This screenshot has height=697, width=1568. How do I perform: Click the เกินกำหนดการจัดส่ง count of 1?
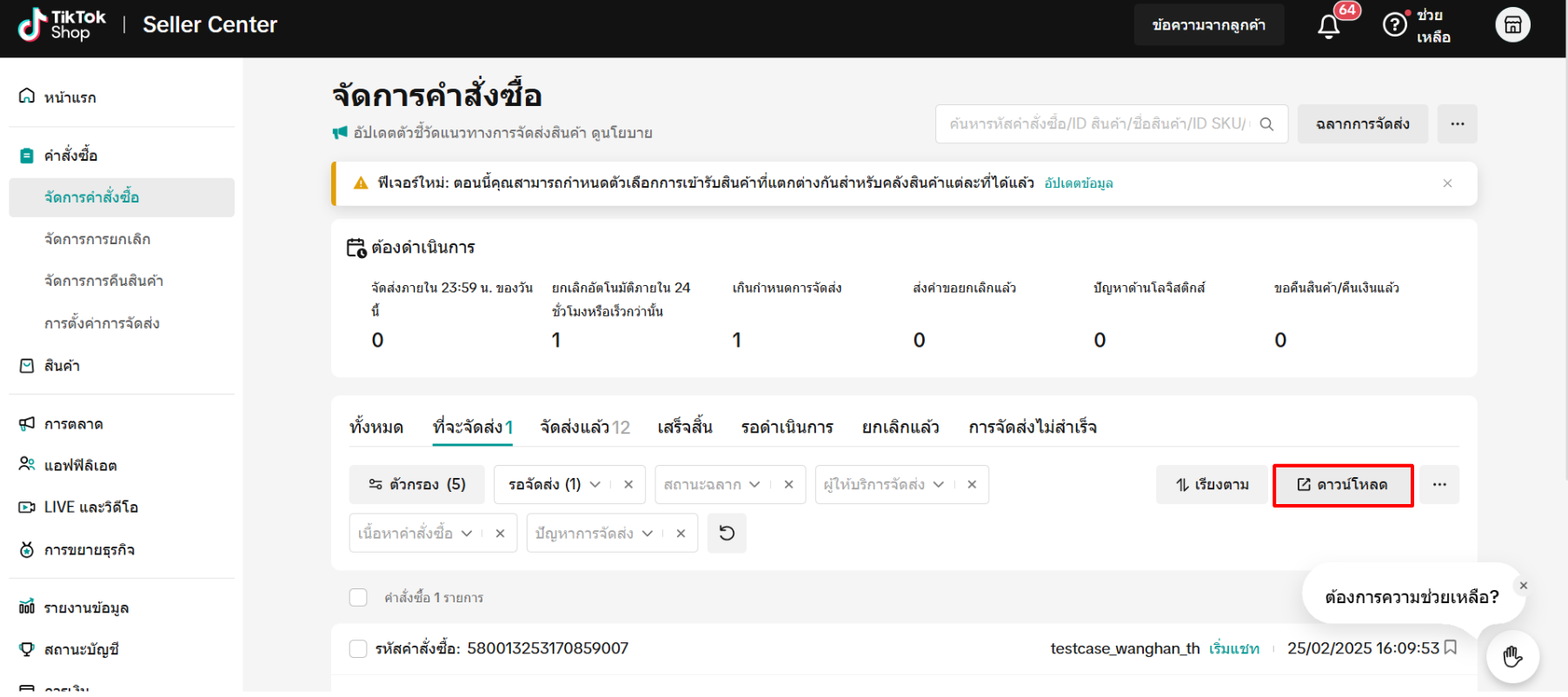[737, 340]
